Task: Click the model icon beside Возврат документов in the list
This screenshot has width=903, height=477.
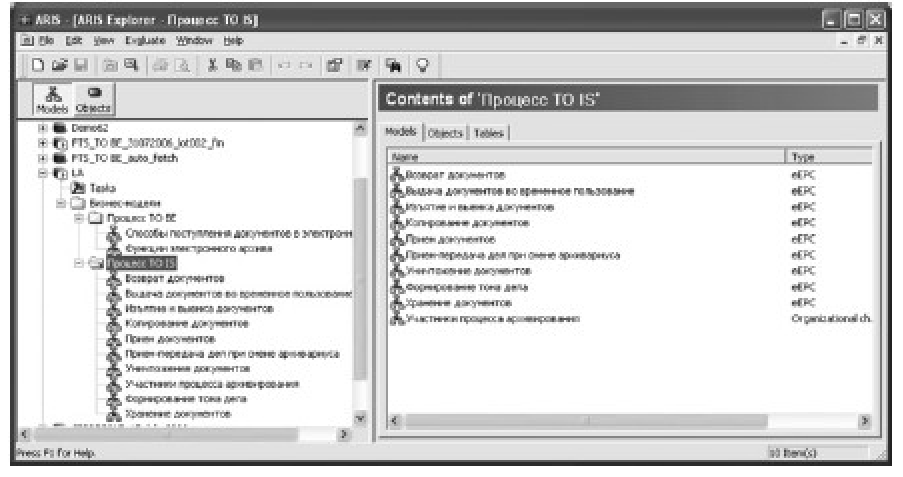Action: pyautogui.click(x=397, y=175)
